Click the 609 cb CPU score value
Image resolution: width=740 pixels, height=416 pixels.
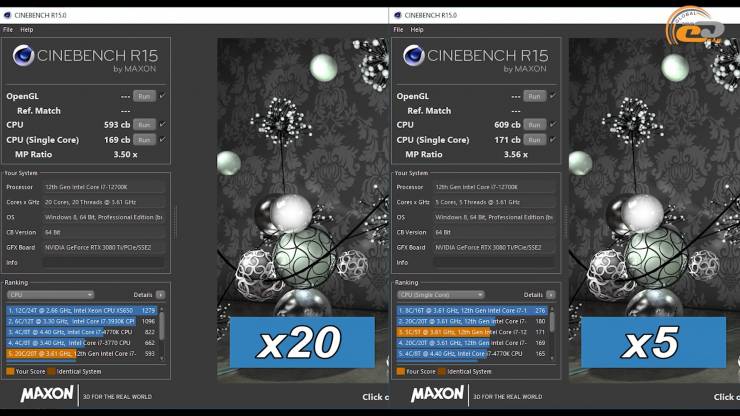tap(507, 125)
